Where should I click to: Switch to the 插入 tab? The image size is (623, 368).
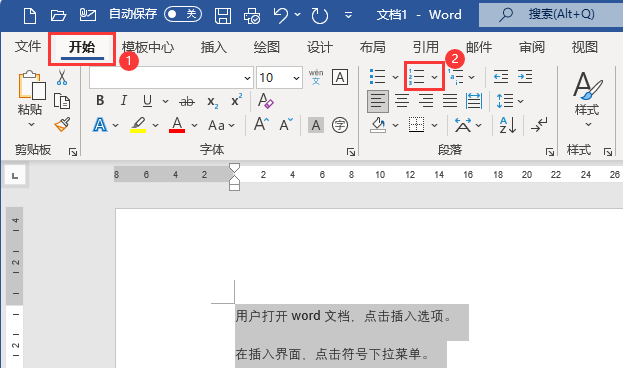[x=214, y=47]
